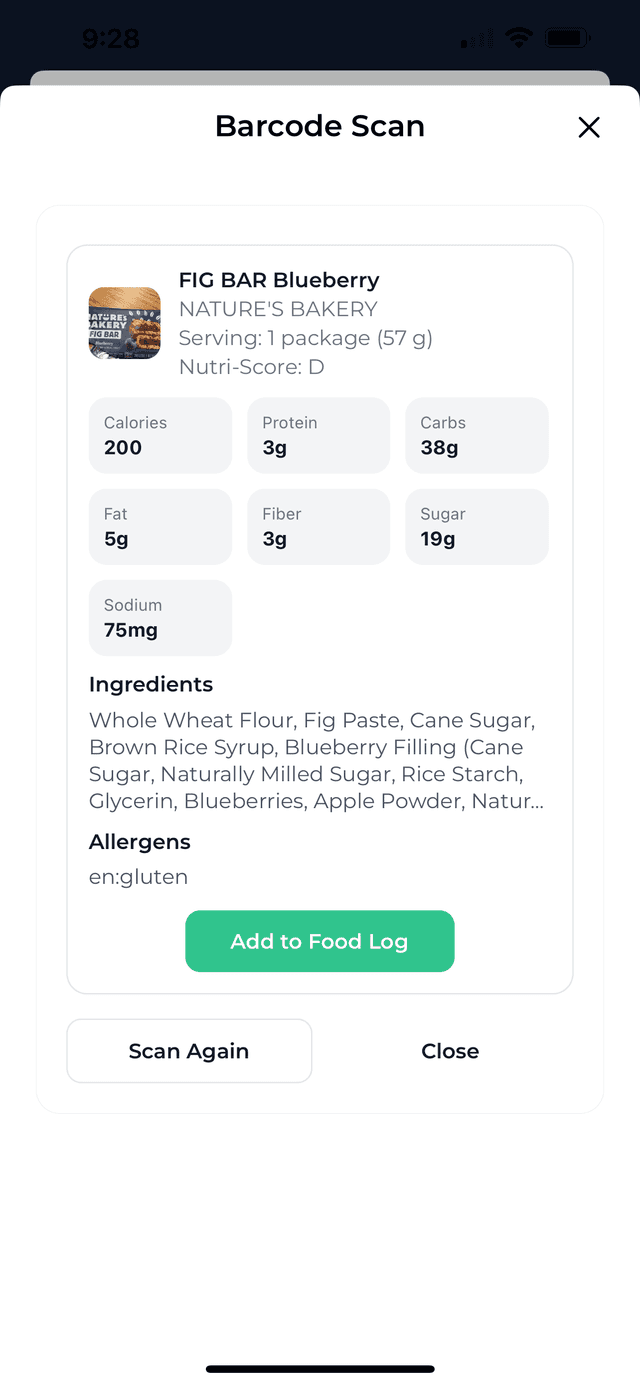Tap the Wi-Fi icon in the status bar
This screenshot has width=640, height=1385.
(x=517, y=37)
